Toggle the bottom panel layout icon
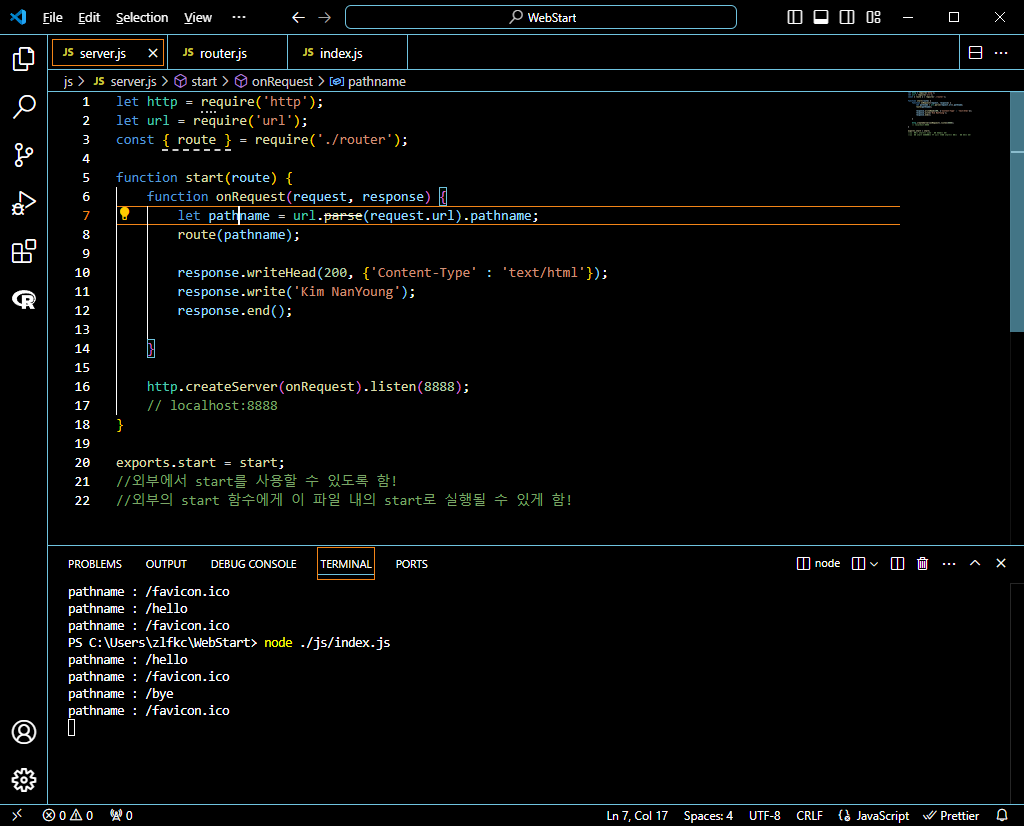 coord(821,18)
